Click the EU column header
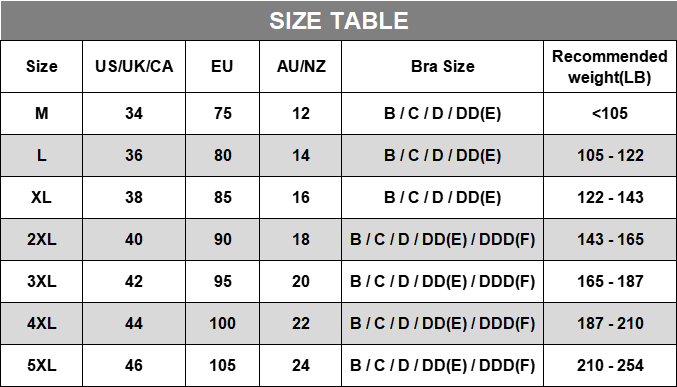 [x=222, y=67]
